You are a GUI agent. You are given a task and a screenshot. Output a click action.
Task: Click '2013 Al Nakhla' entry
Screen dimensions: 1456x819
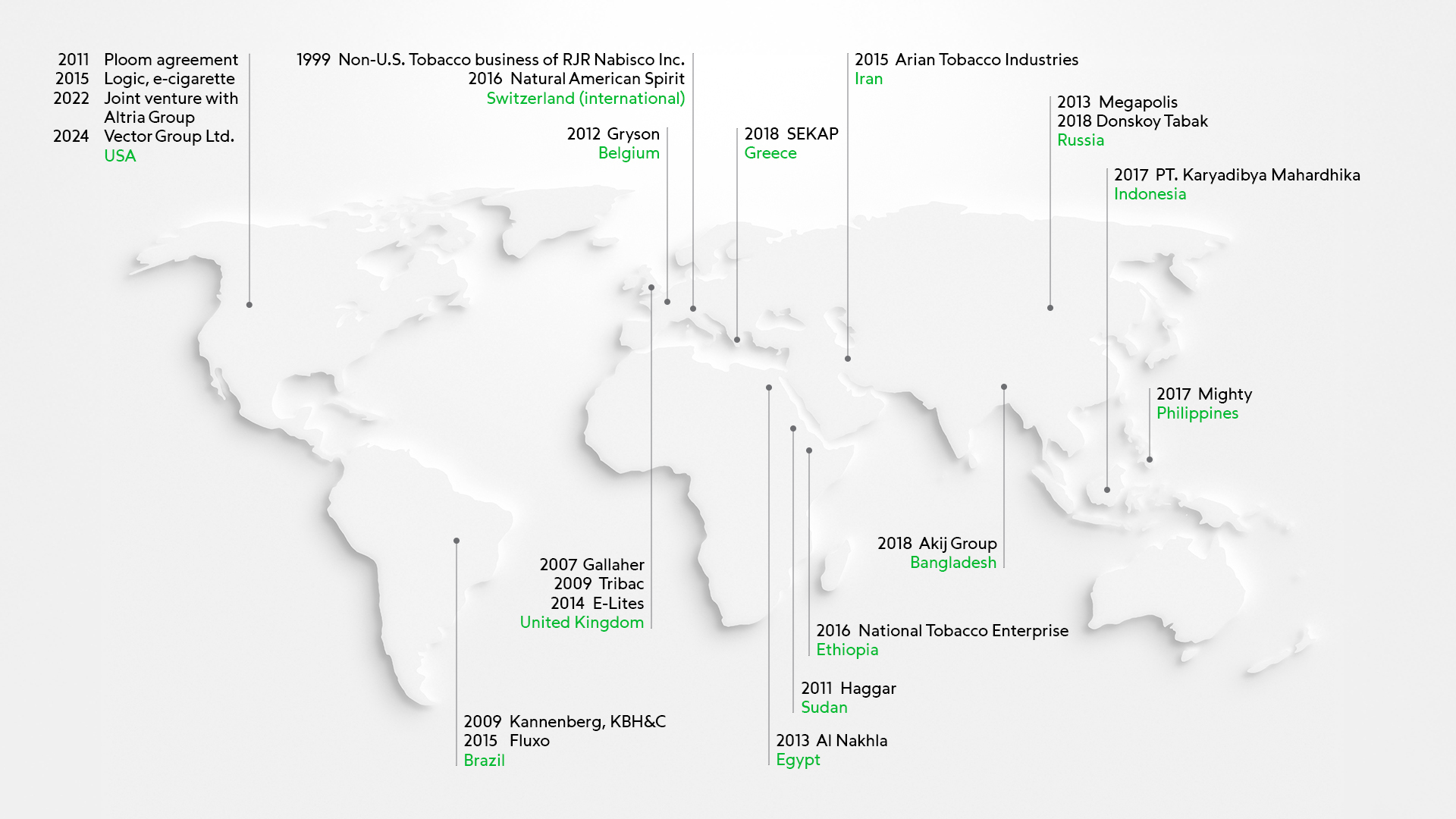tap(832, 741)
